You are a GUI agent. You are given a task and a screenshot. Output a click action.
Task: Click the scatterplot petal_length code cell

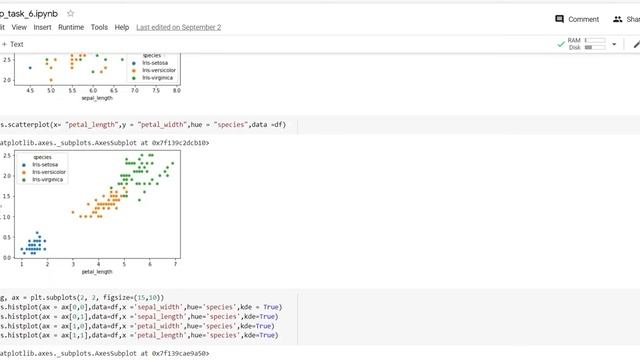(149, 125)
